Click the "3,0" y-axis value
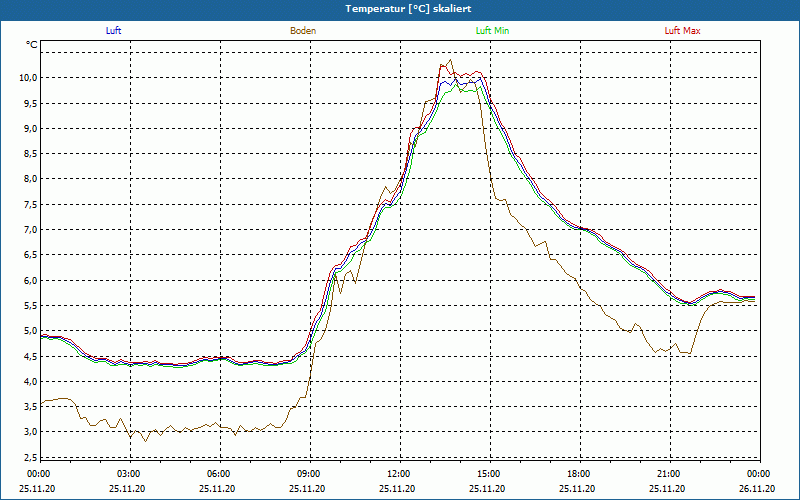This screenshot has width=800, height=500. pos(31,432)
